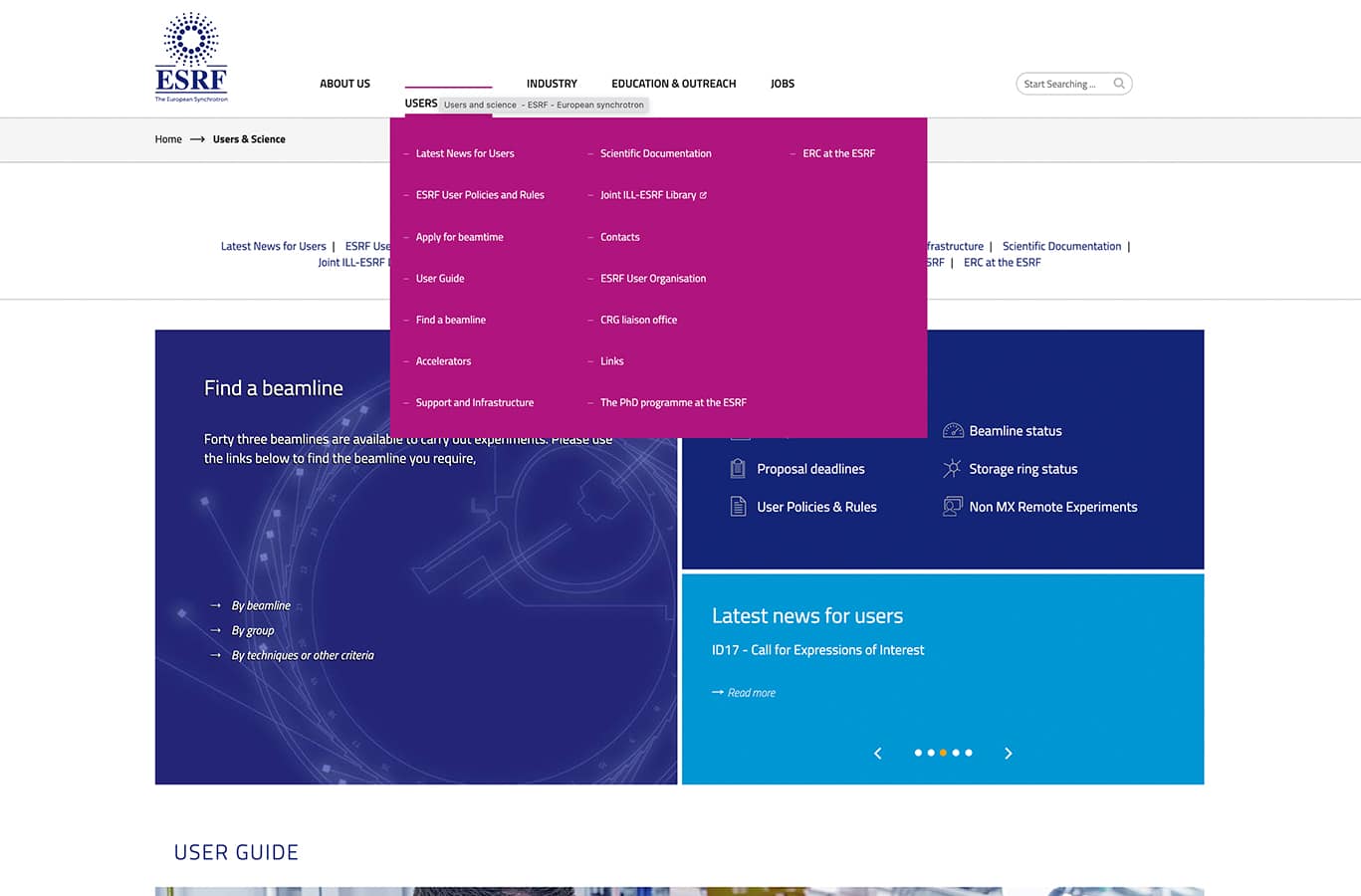The height and width of the screenshot is (896, 1361).
Task: Open ESRF User Policies and Rules
Action: click(x=480, y=195)
